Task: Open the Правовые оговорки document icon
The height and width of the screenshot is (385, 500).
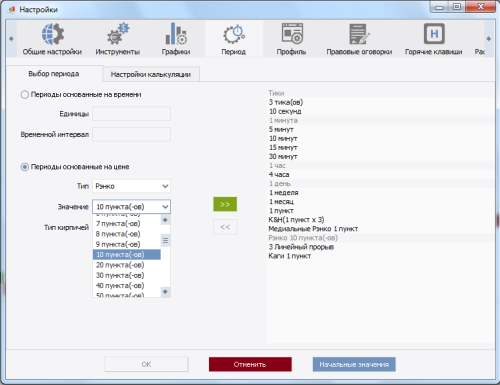Action: point(359,34)
